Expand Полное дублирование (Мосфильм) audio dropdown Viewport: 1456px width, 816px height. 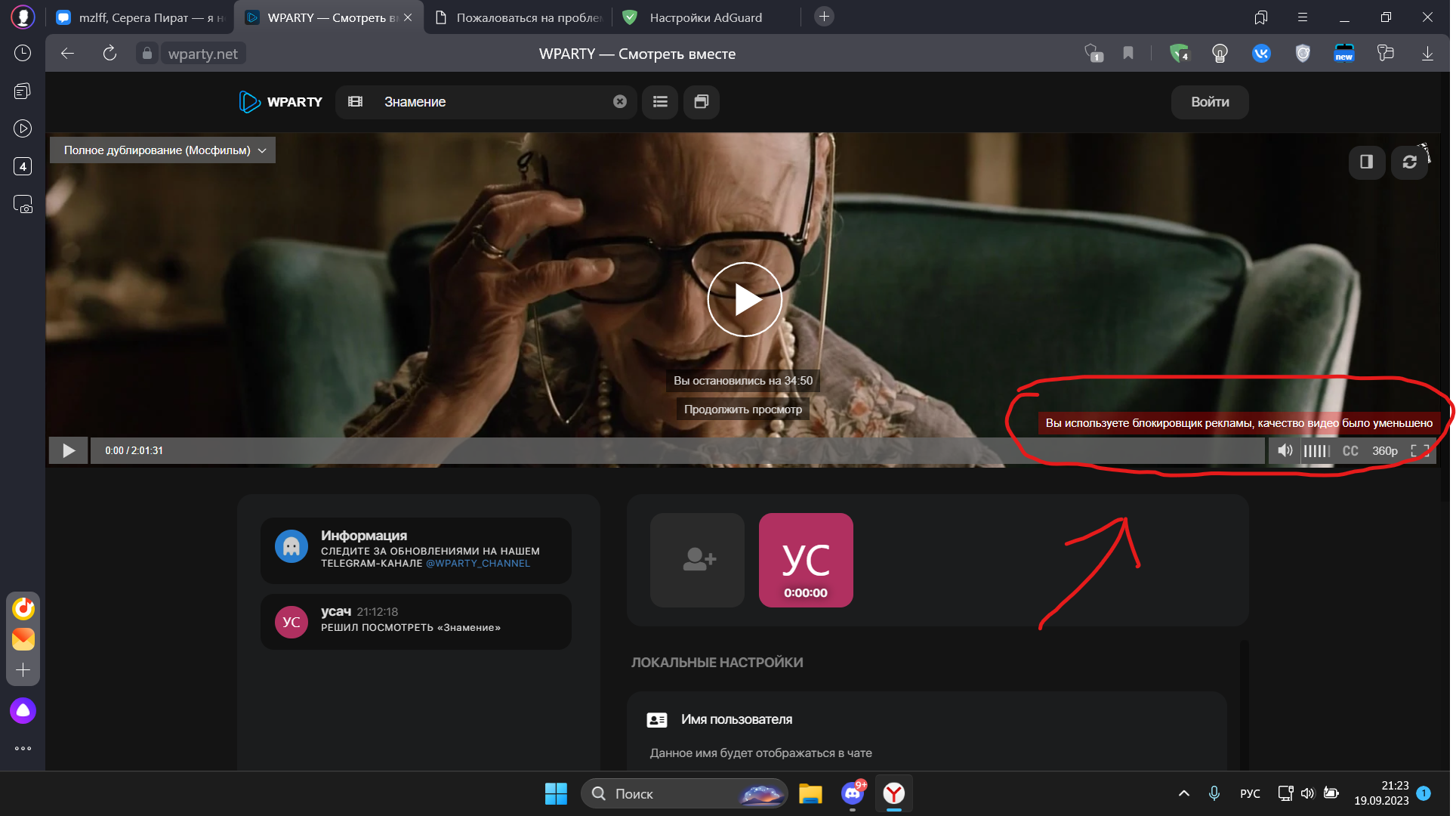(162, 150)
